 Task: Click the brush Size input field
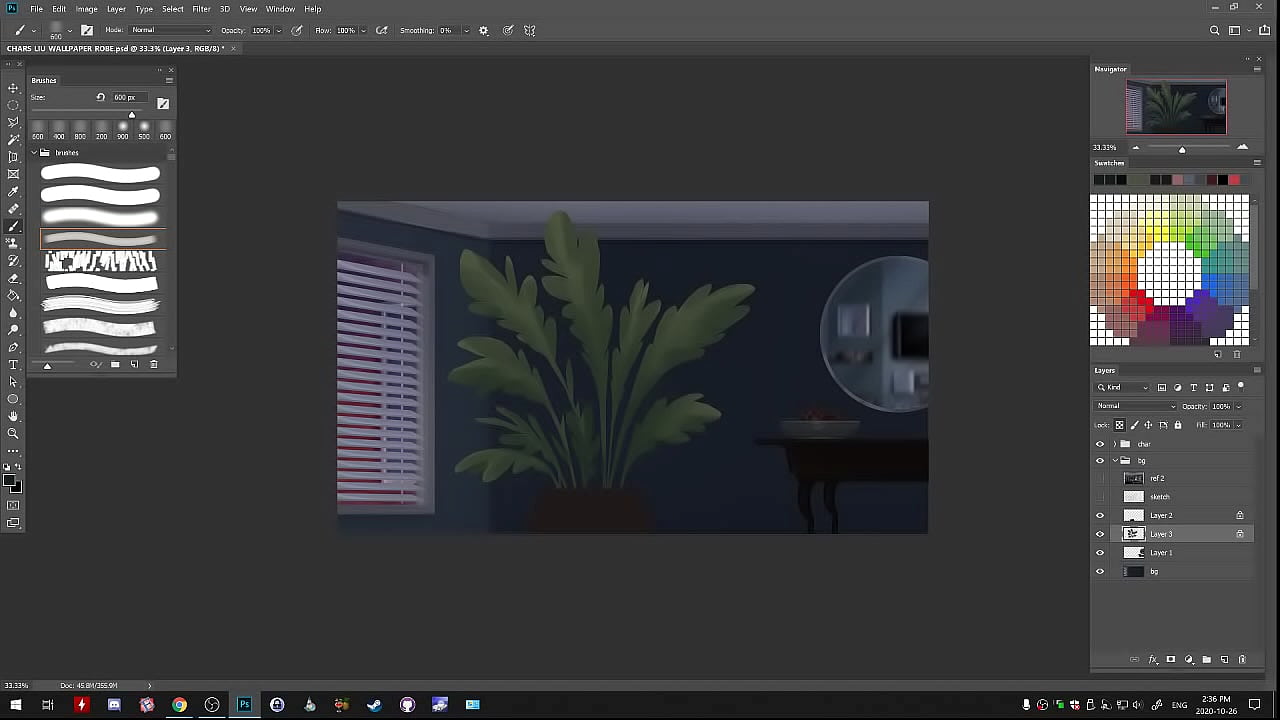click(x=125, y=97)
